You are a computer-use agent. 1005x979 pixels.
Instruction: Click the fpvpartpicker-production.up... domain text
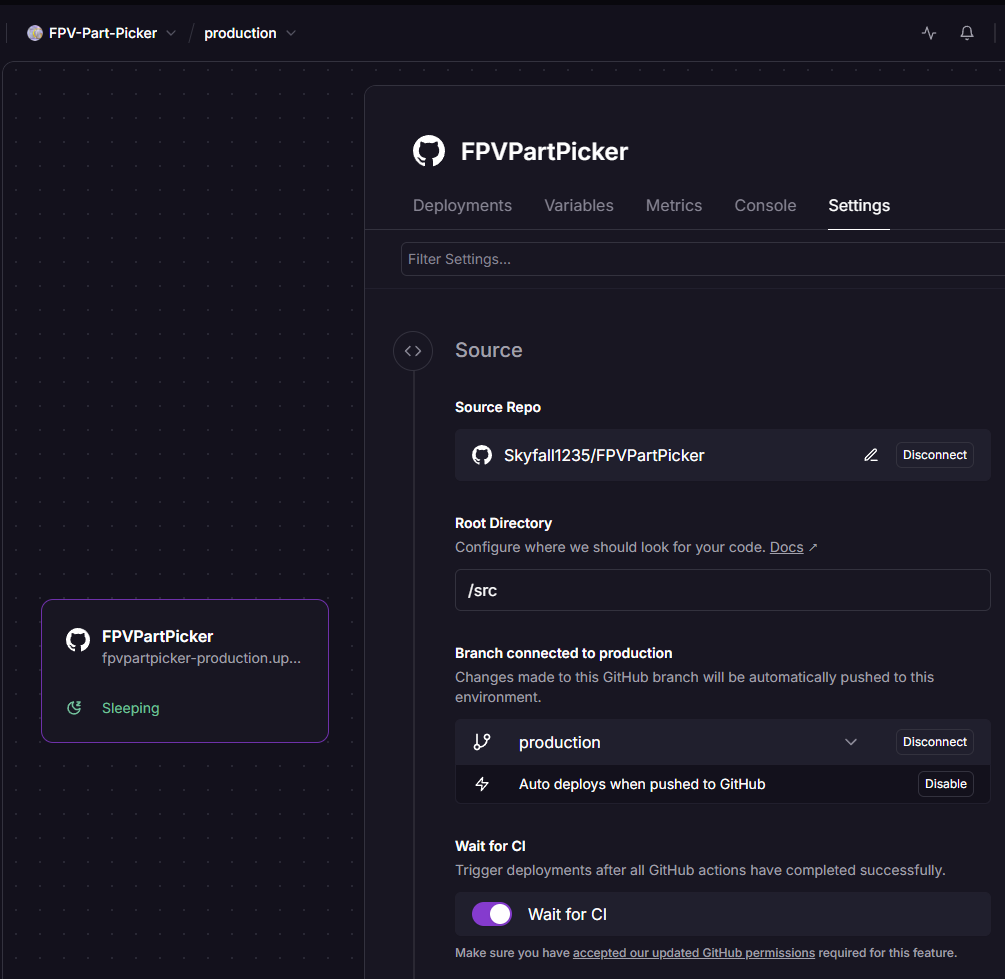(201, 658)
